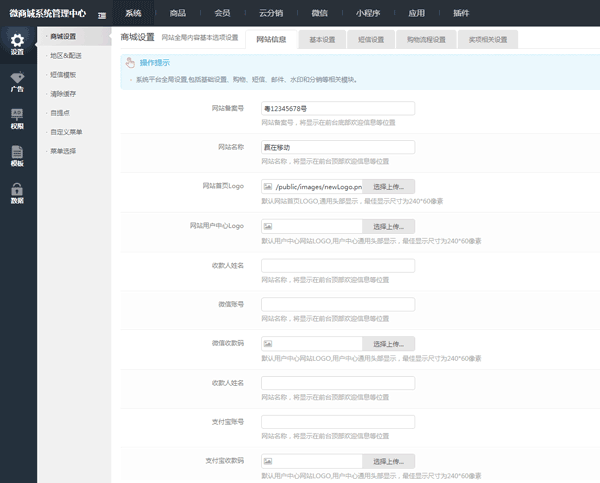
Task: Focus the 网站名称 input field
Action: pos(337,147)
